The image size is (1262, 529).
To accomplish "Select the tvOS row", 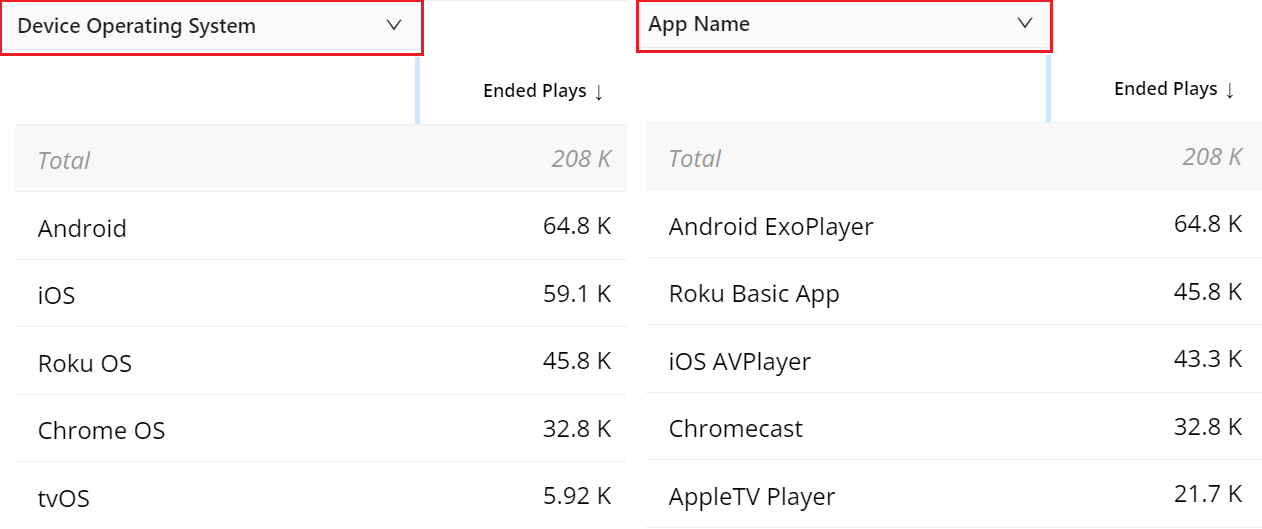I will [321, 496].
